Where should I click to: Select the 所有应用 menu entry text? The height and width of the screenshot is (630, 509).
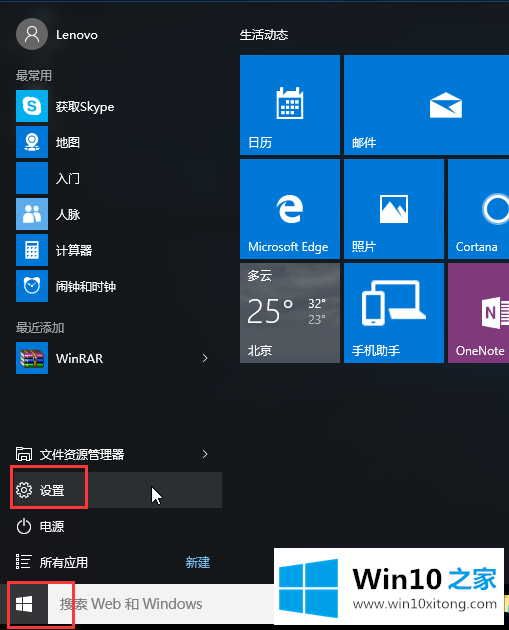coord(63,562)
